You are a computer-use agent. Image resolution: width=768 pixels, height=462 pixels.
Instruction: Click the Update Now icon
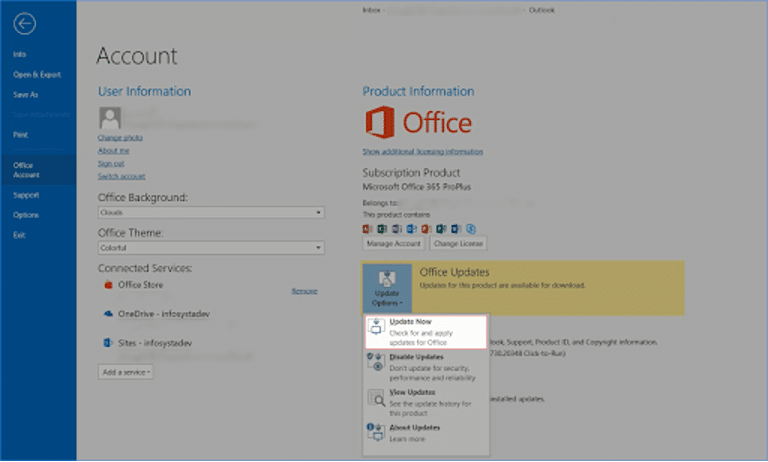[376, 327]
